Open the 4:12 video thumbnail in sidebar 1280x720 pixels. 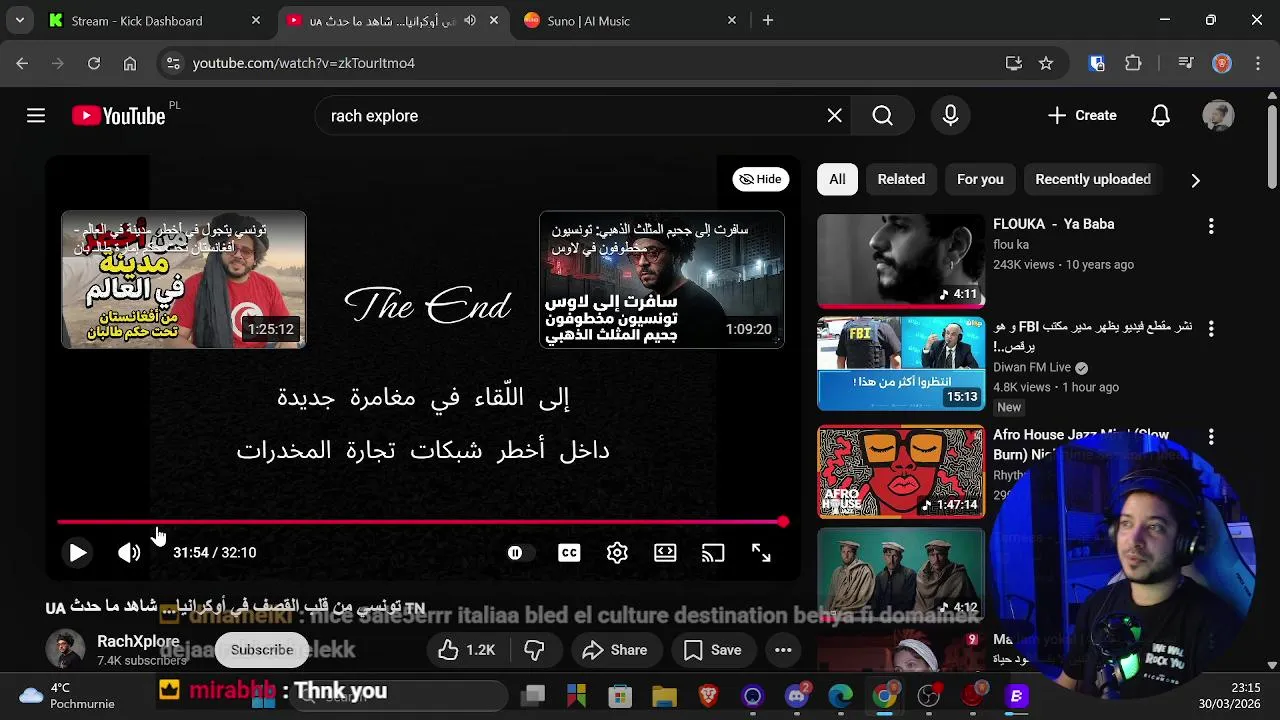click(x=901, y=575)
